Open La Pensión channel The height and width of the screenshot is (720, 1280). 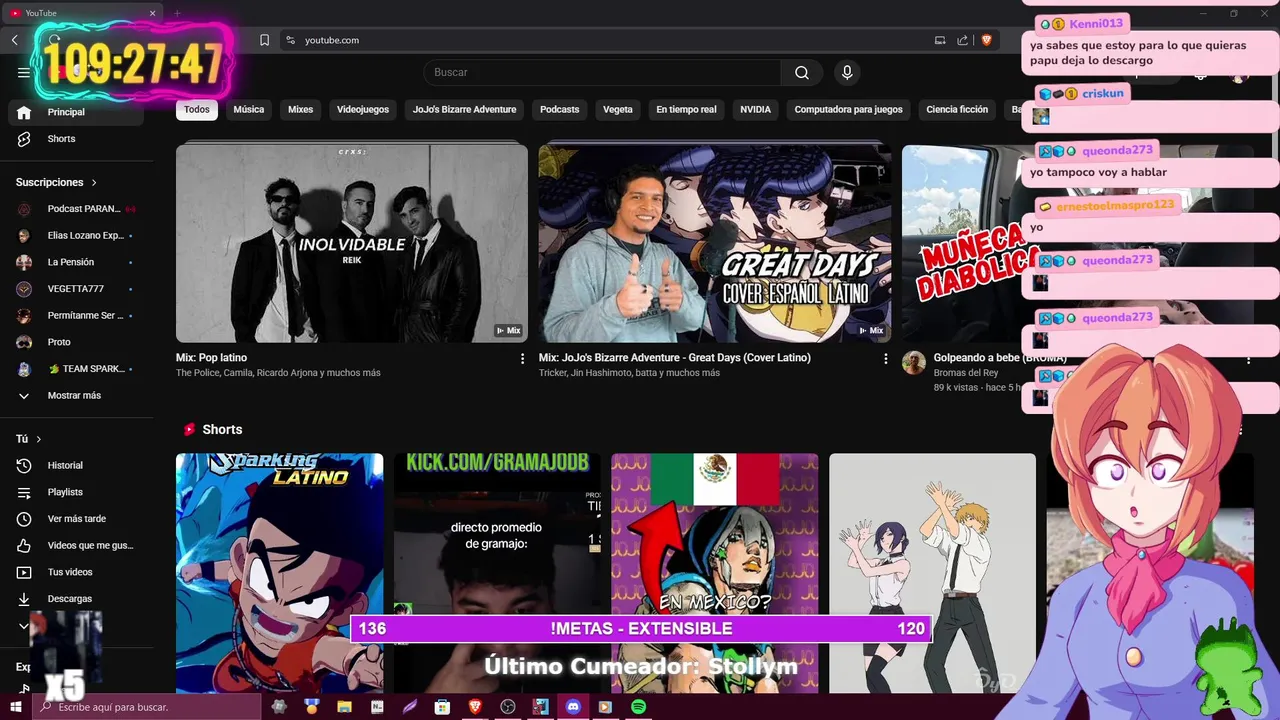click(x=76, y=262)
